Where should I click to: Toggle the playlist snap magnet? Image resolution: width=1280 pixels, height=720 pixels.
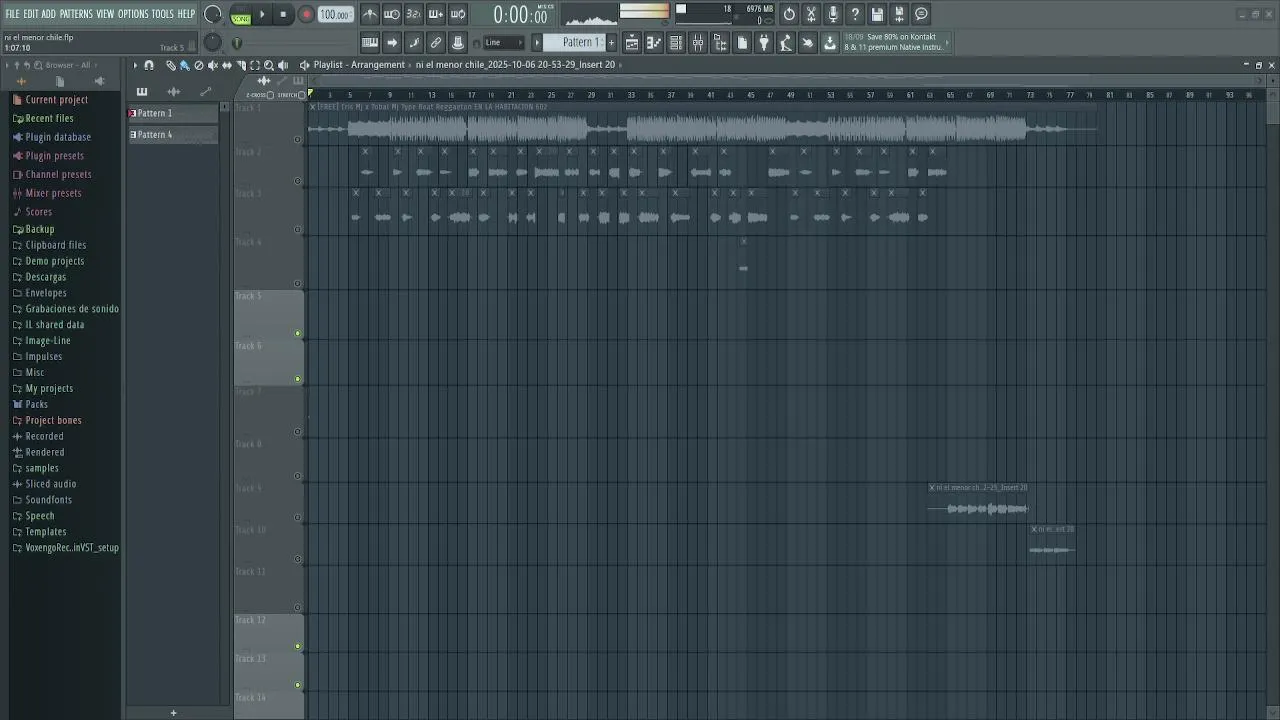pos(149,65)
